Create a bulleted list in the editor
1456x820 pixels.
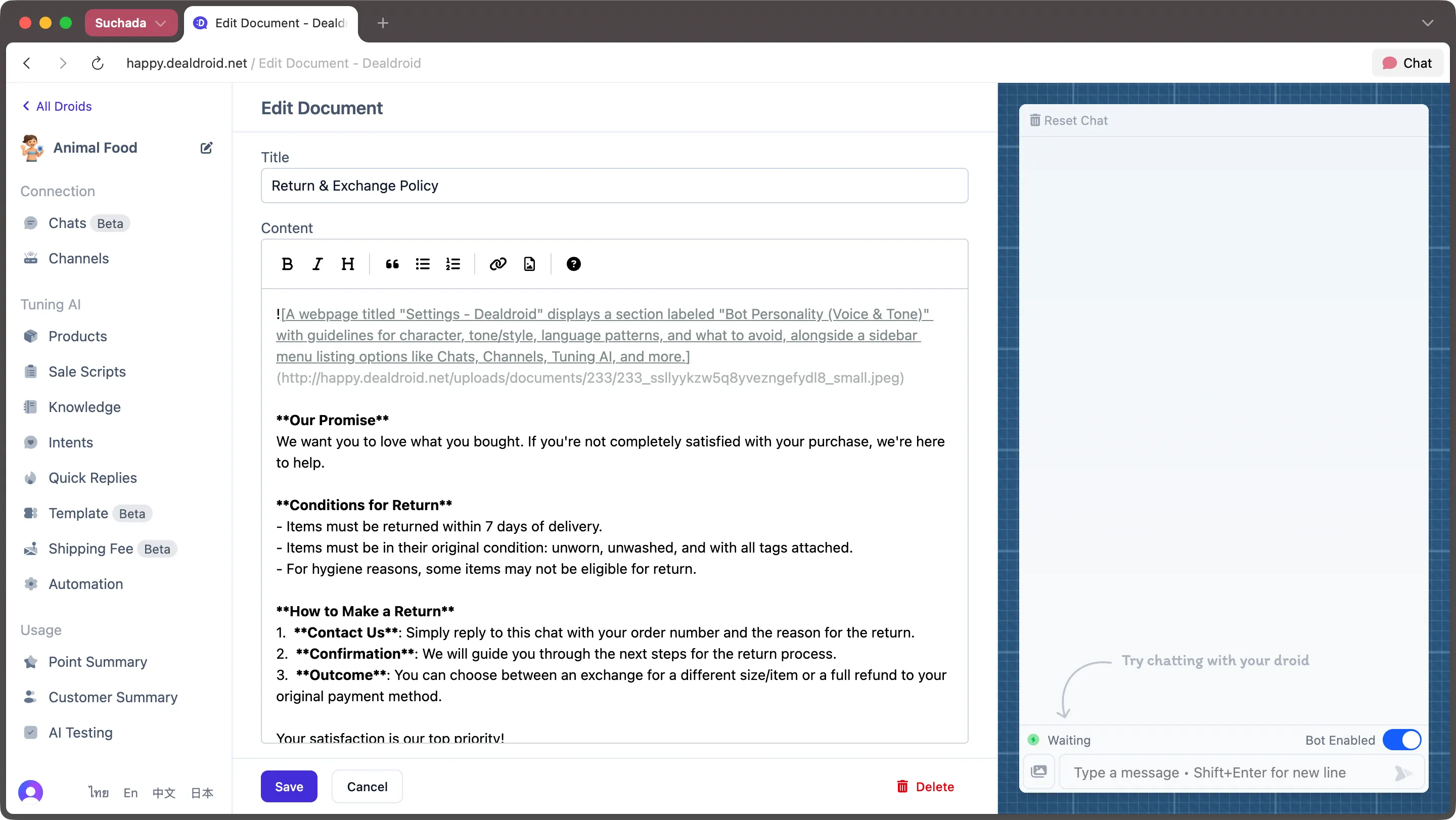[x=422, y=264]
